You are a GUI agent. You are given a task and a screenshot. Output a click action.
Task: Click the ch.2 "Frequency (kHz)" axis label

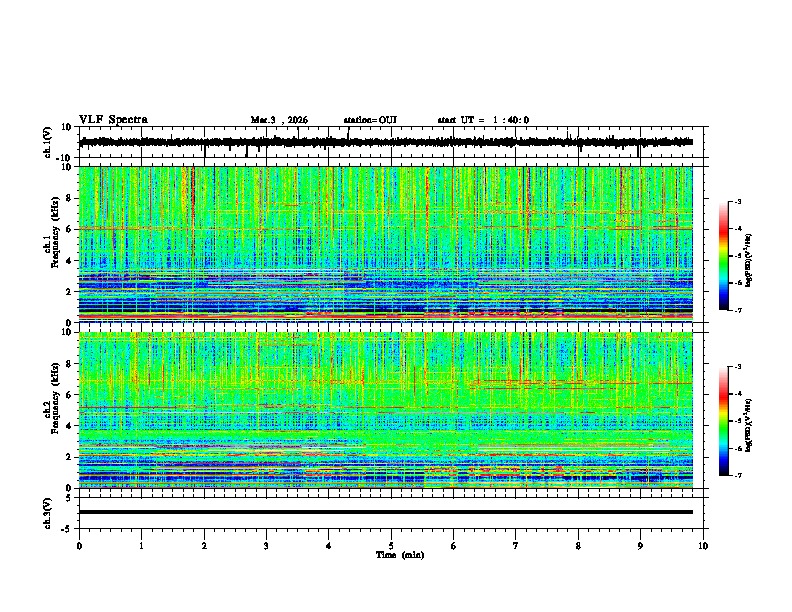[55, 398]
